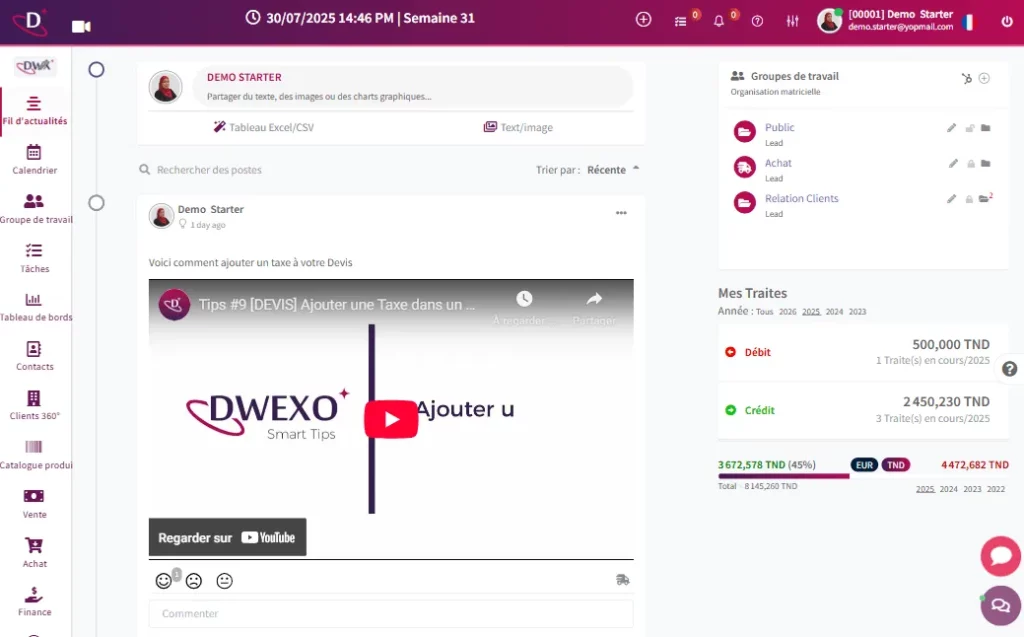Open the Public work group link

tap(779, 127)
